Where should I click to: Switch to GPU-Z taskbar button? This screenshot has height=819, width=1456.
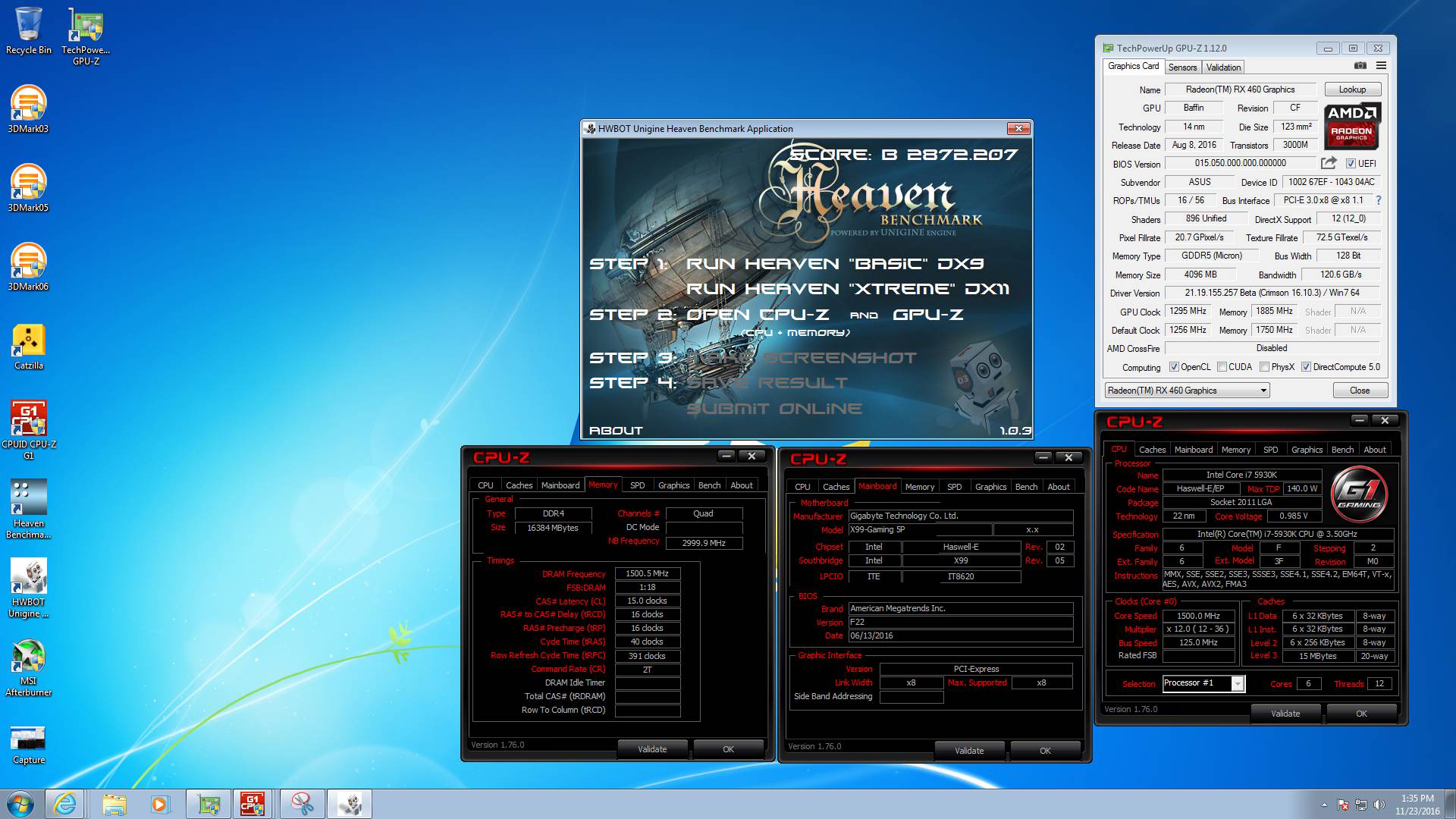pyautogui.click(x=209, y=804)
